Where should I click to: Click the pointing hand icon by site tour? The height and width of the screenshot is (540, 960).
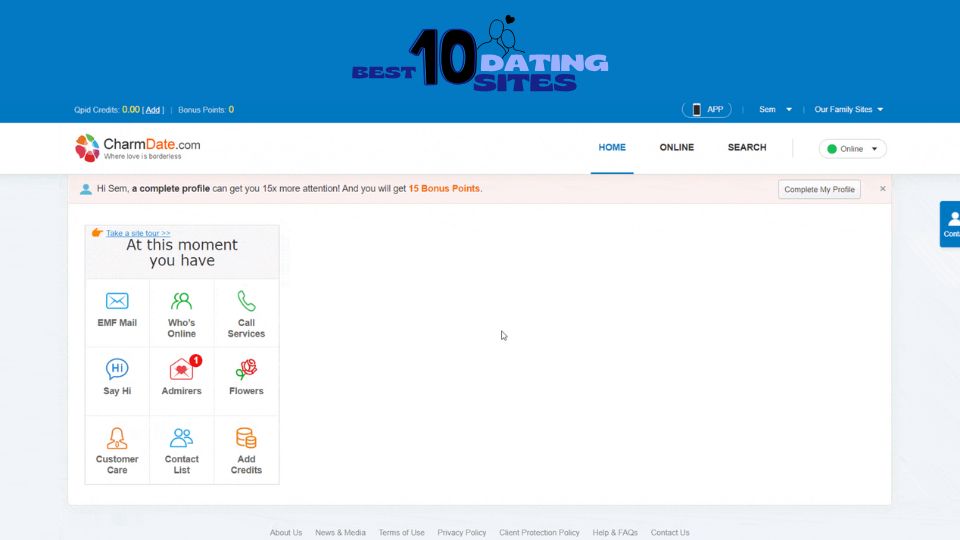(x=97, y=233)
